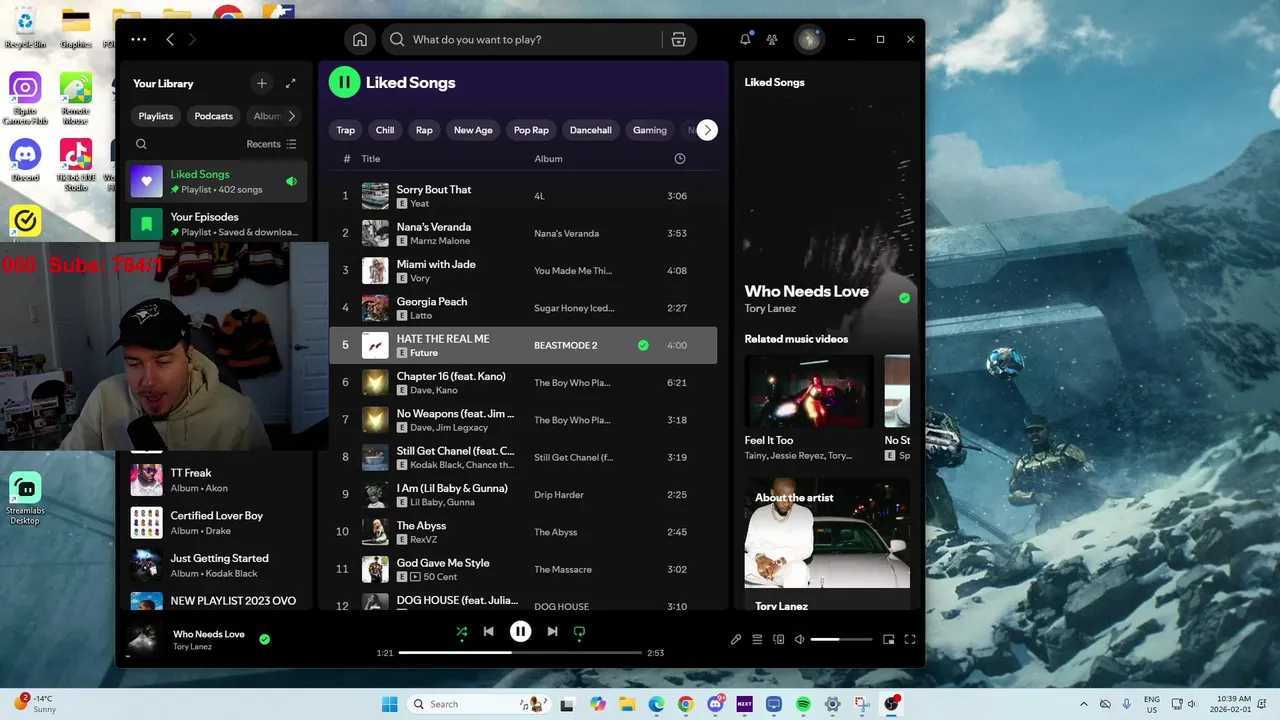
Task: Open the Drip Harder album link
Action: (559, 495)
